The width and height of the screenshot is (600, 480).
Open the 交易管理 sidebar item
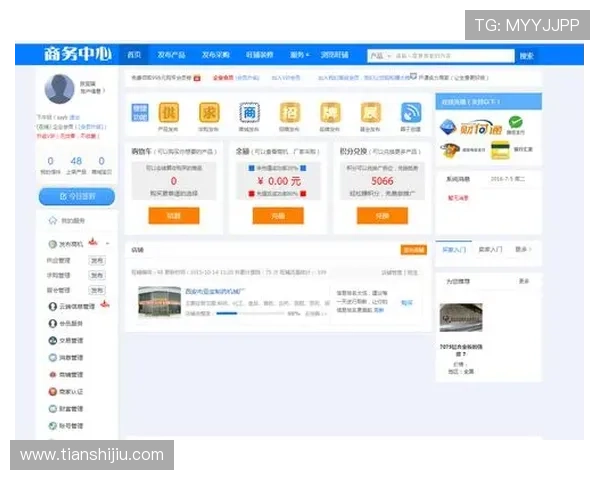(66, 340)
